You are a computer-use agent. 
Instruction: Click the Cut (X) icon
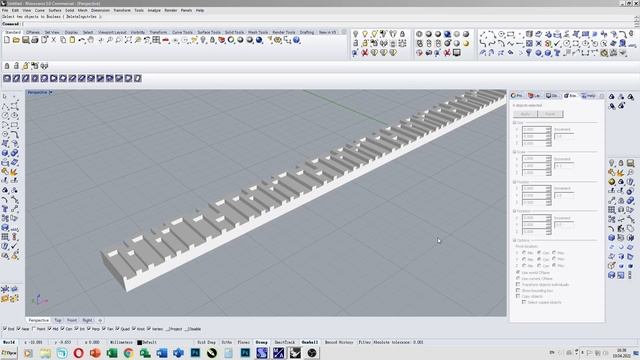pos(53,40)
